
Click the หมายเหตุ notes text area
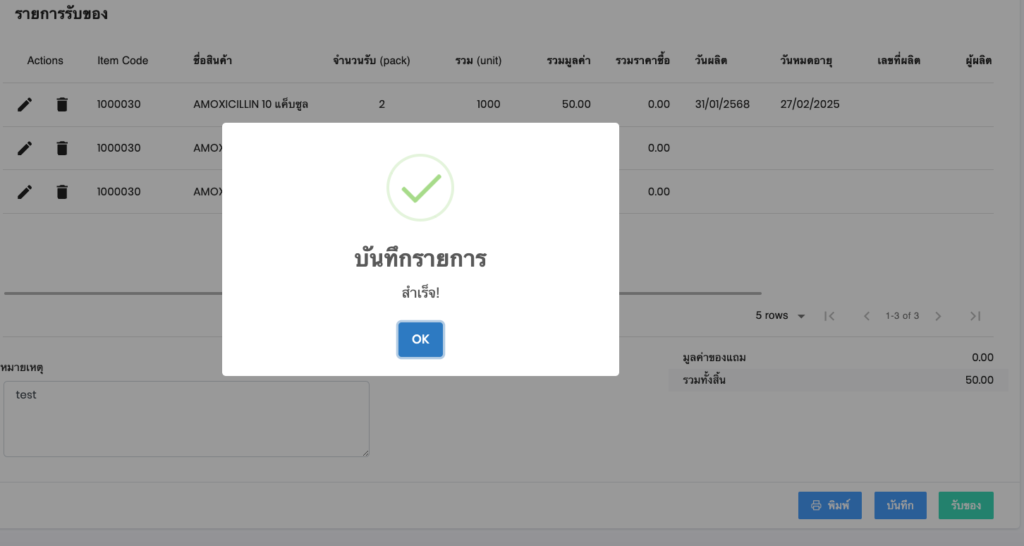pyautogui.click(x=186, y=419)
